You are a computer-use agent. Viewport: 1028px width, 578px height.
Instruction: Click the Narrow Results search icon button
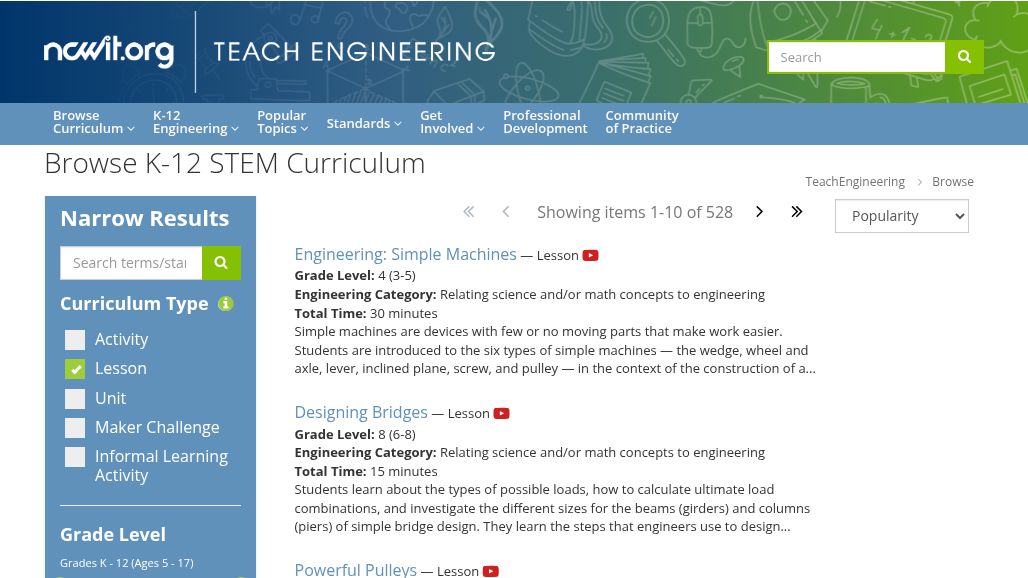pos(221,263)
